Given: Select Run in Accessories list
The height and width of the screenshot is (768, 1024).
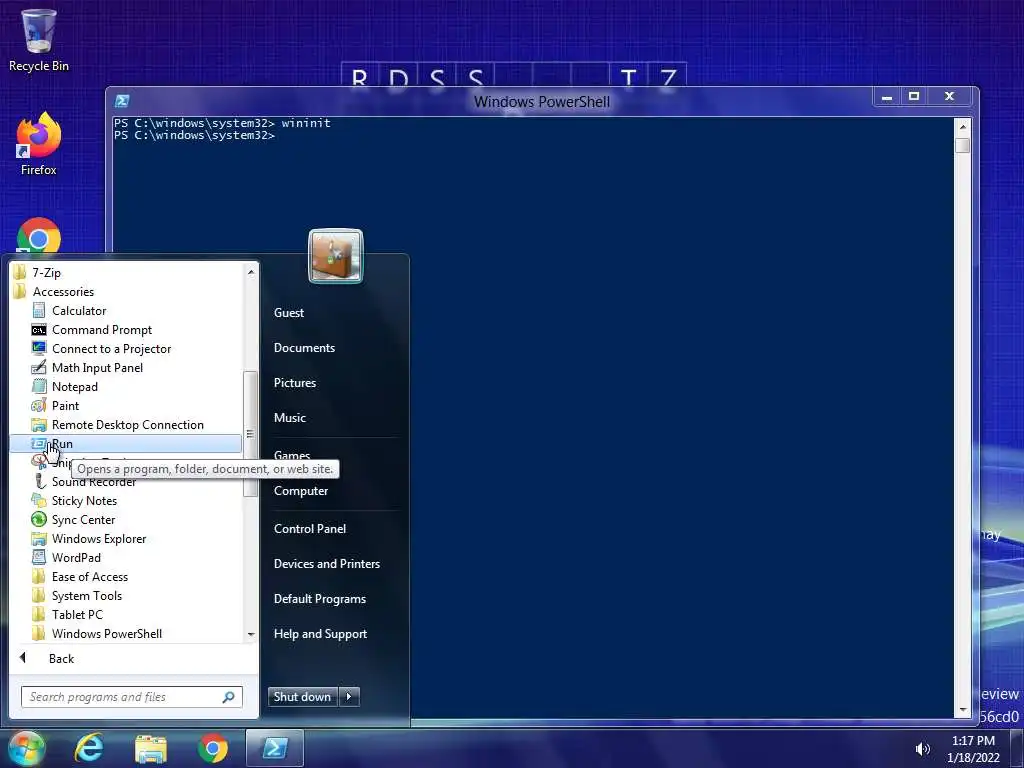Looking at the screenshot, I should pos(125,443).
